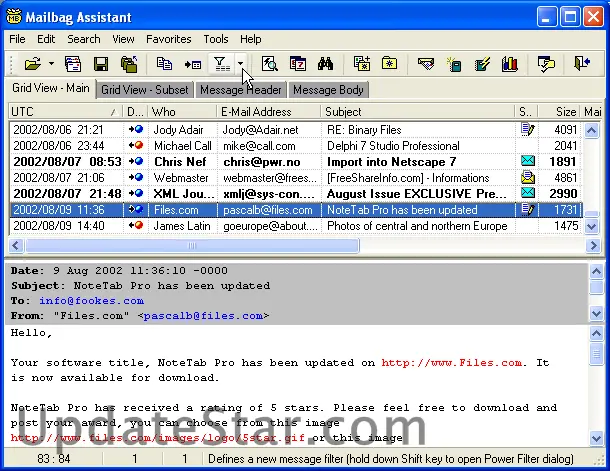
Task: Click the magnifier quick search icon
Action: (x=269, y=64)
